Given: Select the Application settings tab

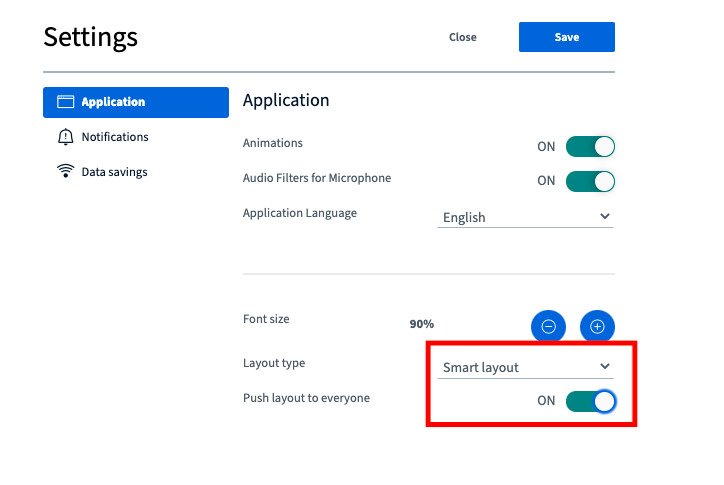Looking at the screenshot, I should tap(136, 102).
